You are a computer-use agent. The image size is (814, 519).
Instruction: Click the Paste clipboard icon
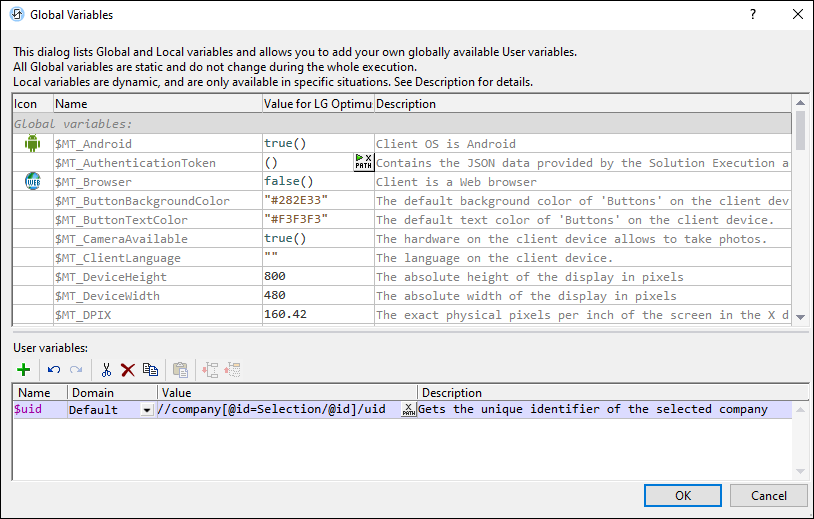tap(181, 369)
